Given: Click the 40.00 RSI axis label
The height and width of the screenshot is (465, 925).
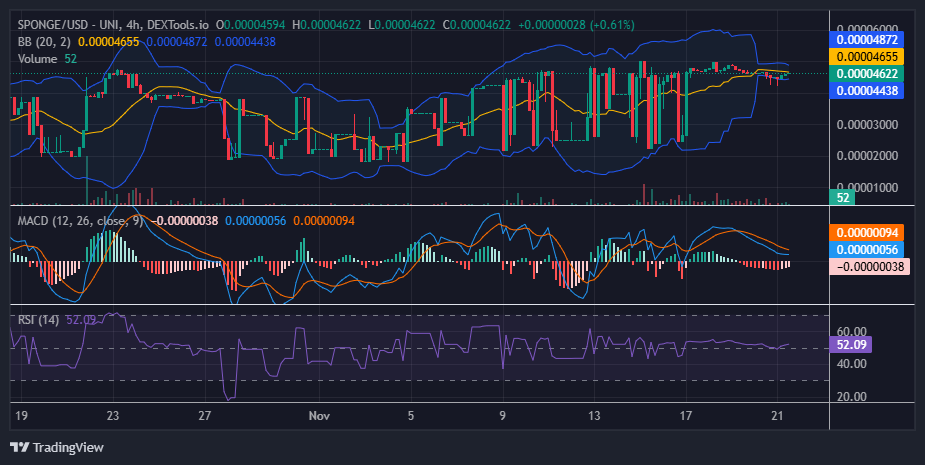Looking at the screenshot, I should tap(852, 364).
